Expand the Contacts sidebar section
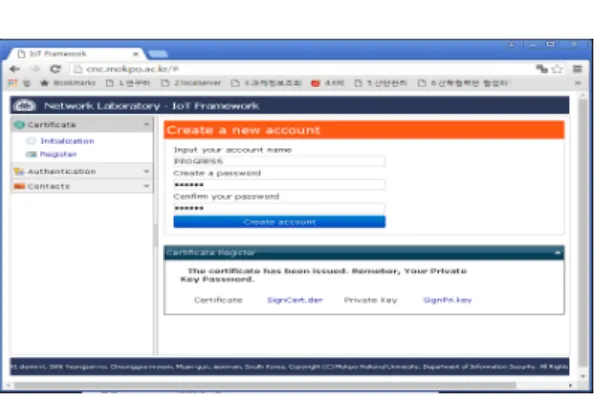Screen dimensions: 599x396 (146, 186)
